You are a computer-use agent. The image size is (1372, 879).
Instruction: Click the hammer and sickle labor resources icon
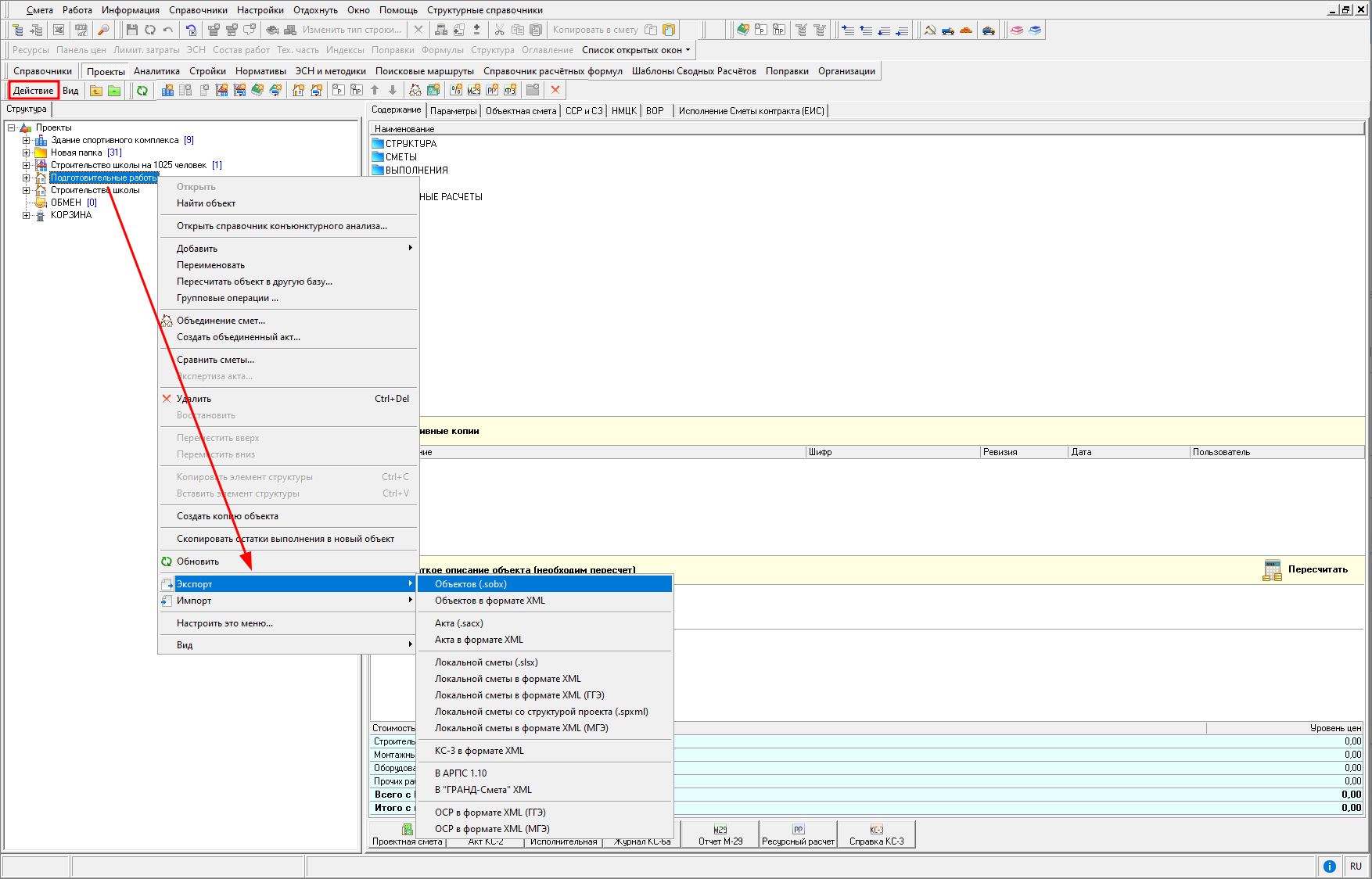click(930, 30)
